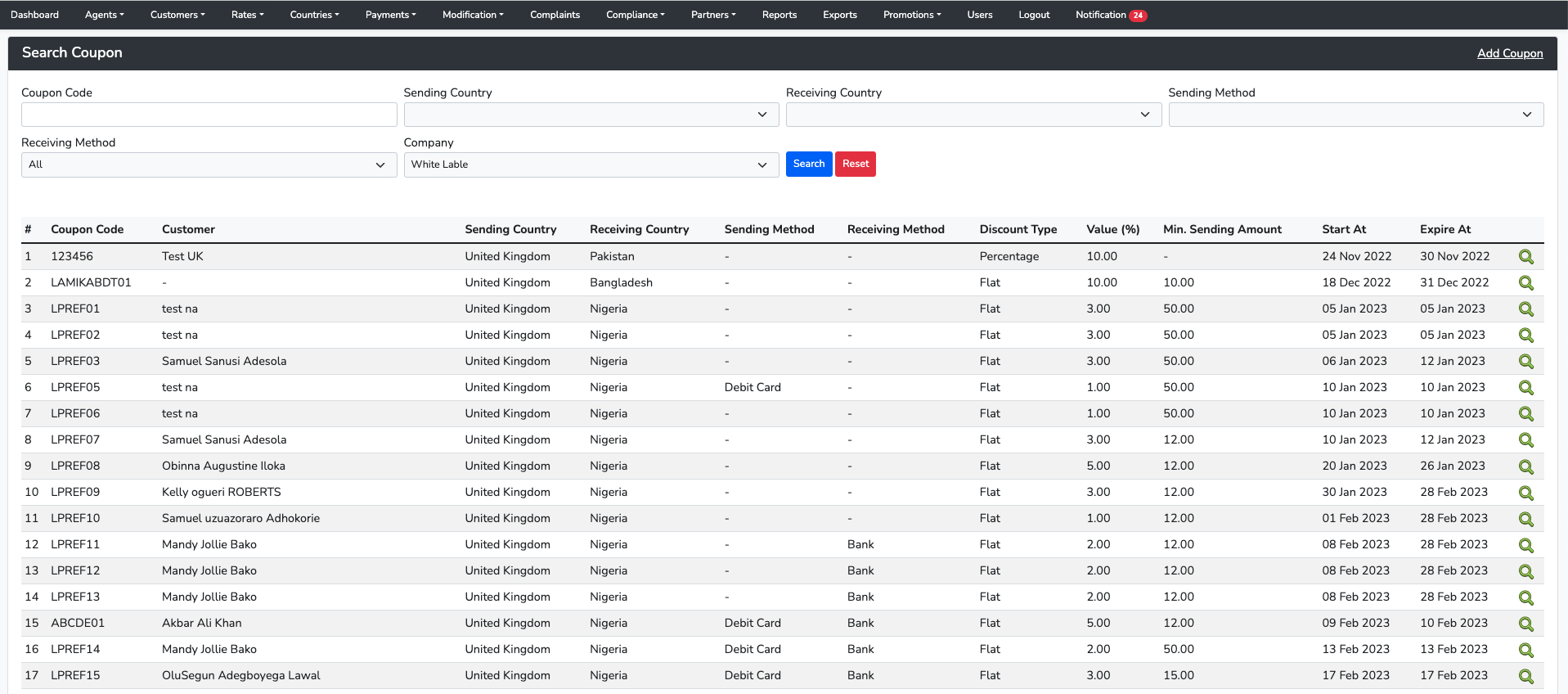Open the Receiving Country dropdown
The height and width of the screenshot is (694, 1568).
(973, 115)
